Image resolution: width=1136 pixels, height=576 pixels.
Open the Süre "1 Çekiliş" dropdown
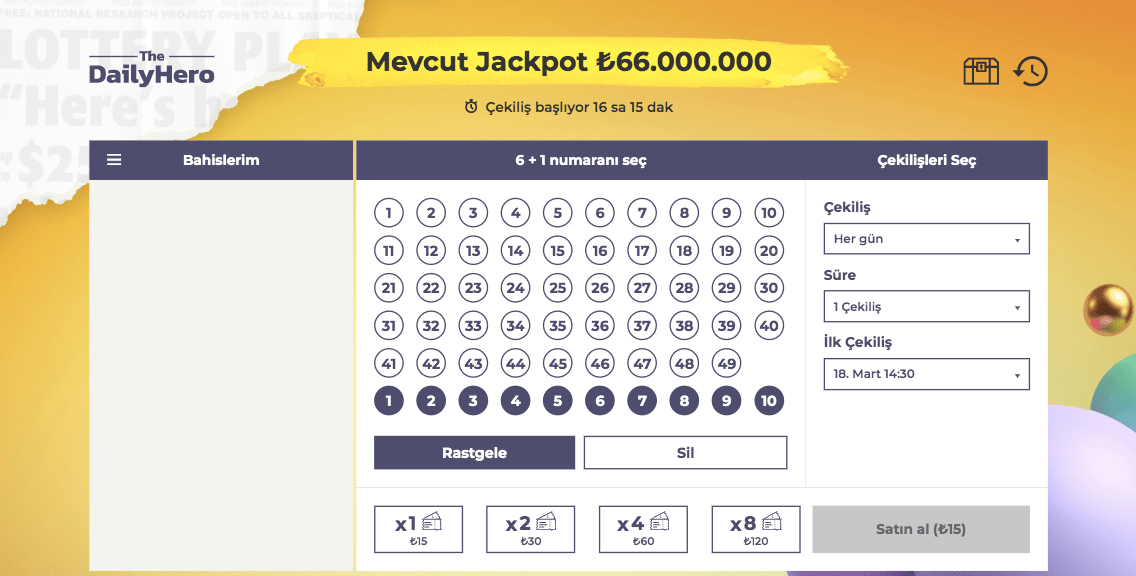[x=926, y=307]
